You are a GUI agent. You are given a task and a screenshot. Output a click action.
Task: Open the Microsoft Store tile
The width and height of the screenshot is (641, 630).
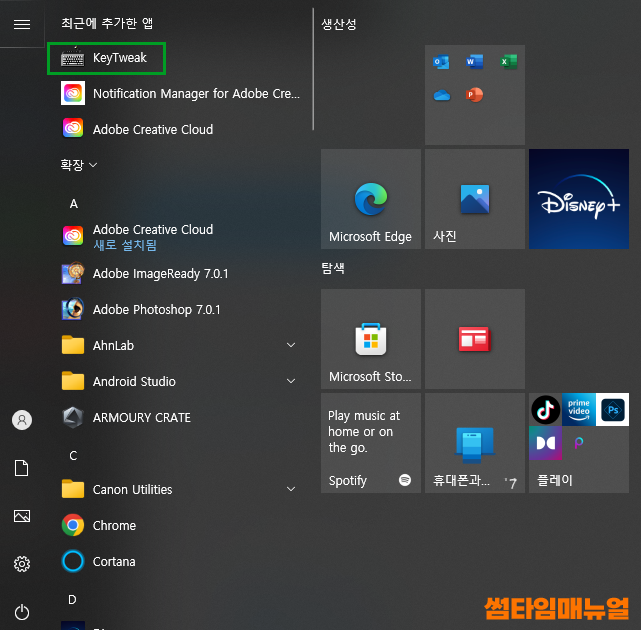click(371, 339)
